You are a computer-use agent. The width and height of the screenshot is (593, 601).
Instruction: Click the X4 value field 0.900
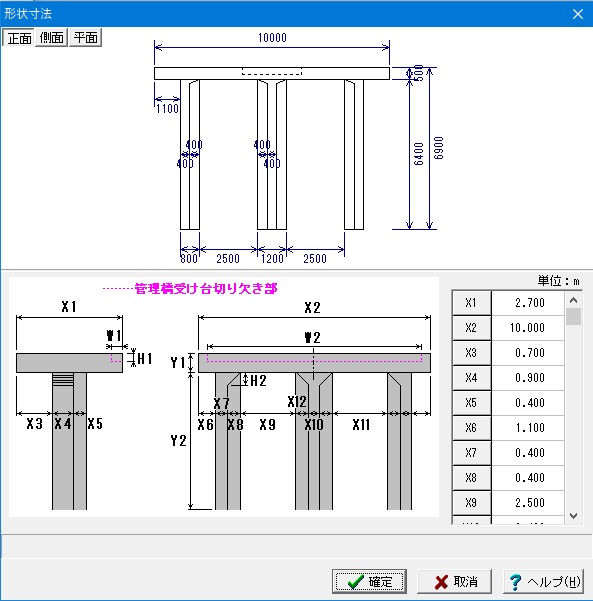click(528, 378)
